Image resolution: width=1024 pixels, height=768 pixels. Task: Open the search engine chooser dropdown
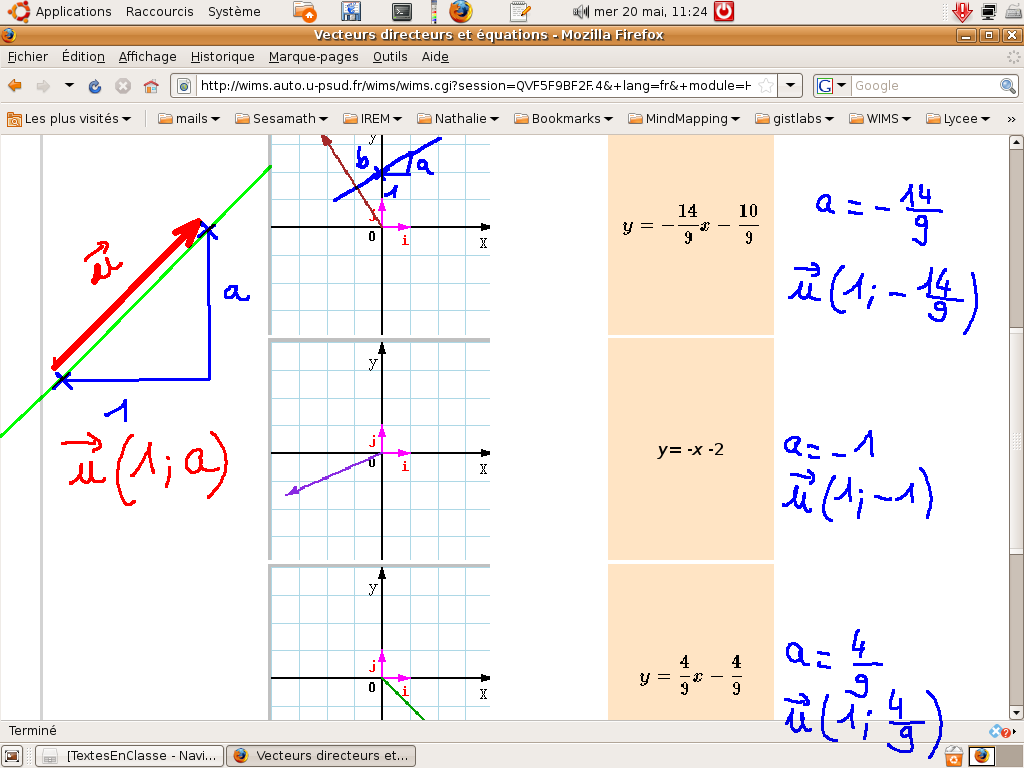832,86
